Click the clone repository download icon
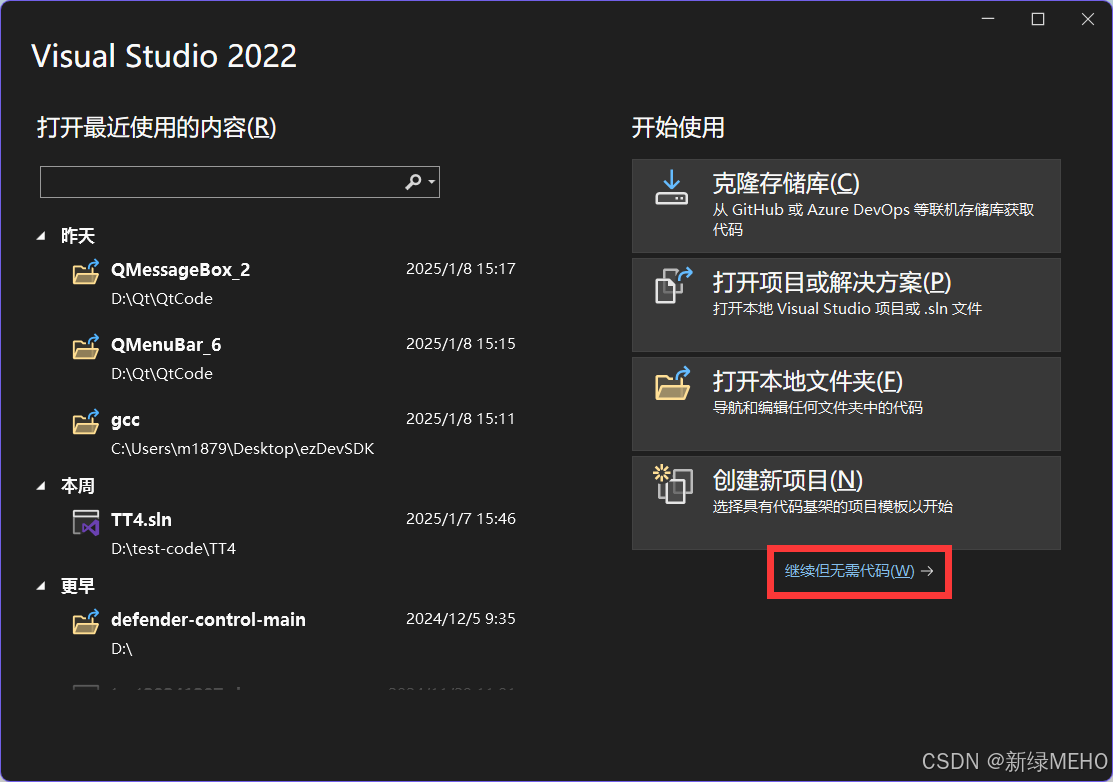Image resolution: width=1113 pixels, height=782 pixels. 671,187
